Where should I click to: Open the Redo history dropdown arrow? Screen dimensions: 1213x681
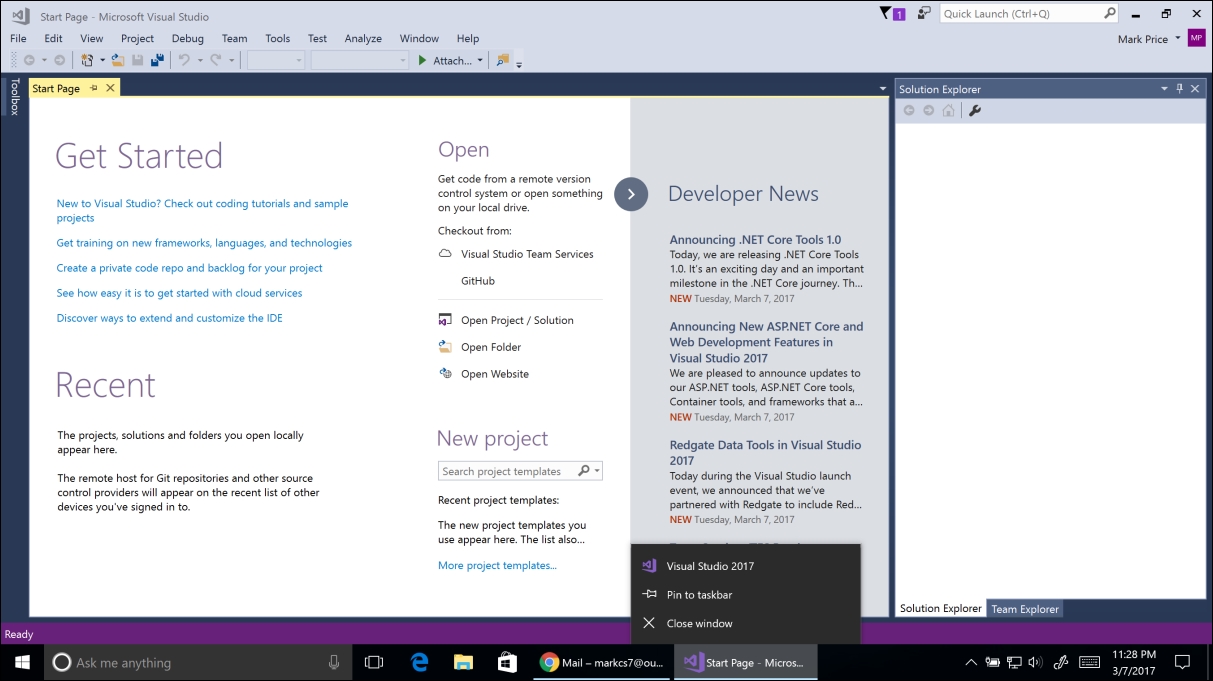231,61
